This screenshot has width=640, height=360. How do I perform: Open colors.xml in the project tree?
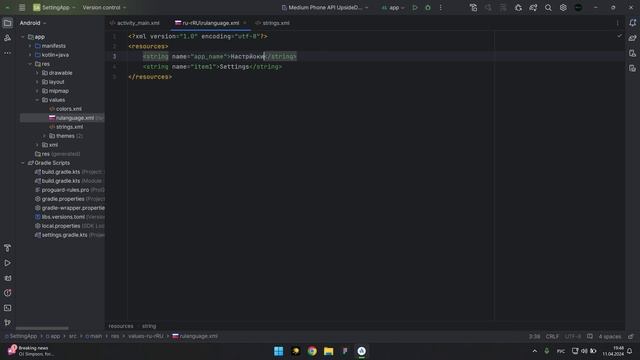[x=65, y=109]
